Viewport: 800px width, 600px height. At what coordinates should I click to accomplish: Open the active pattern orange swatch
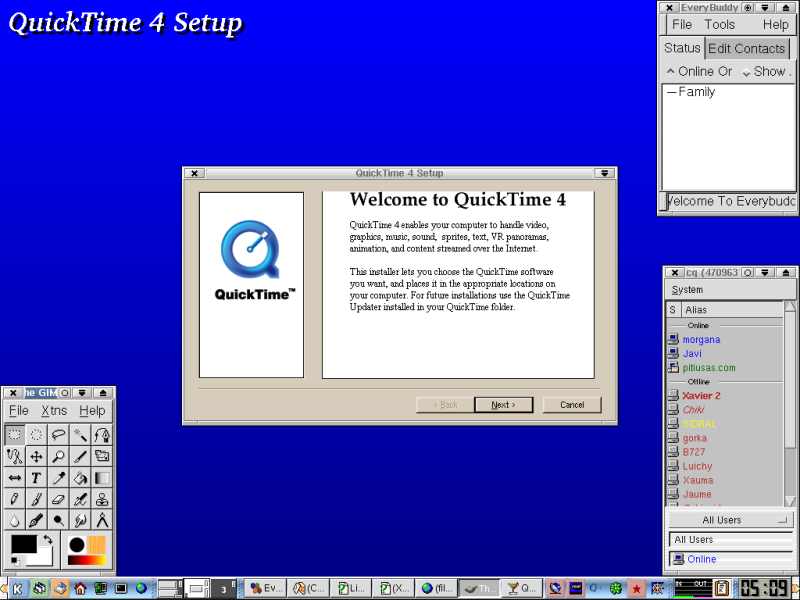pyautogui.click(x=97, y=544)
